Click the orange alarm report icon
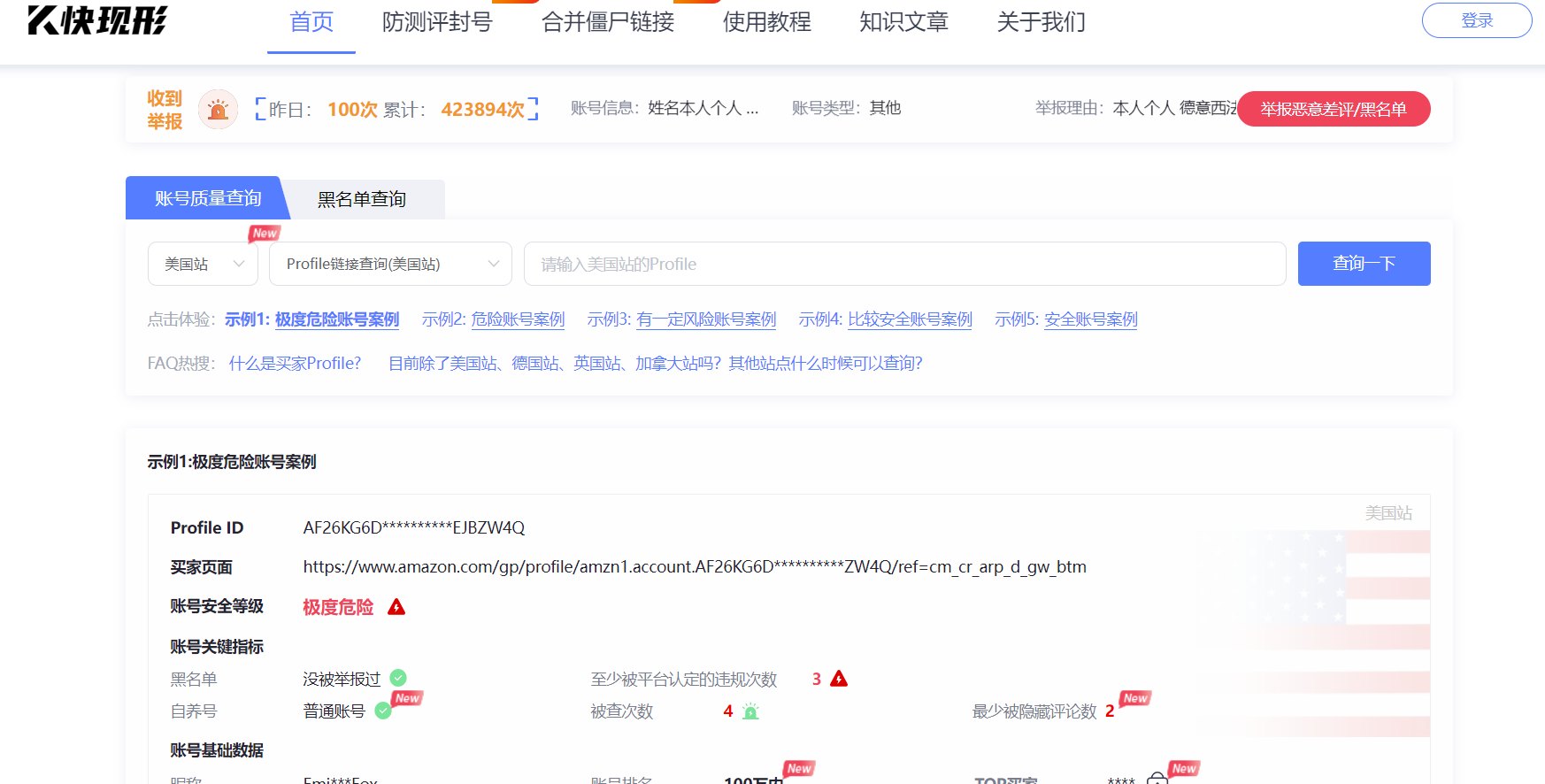The height and width of the screenshot is (784, 1545). coord(218,110)
